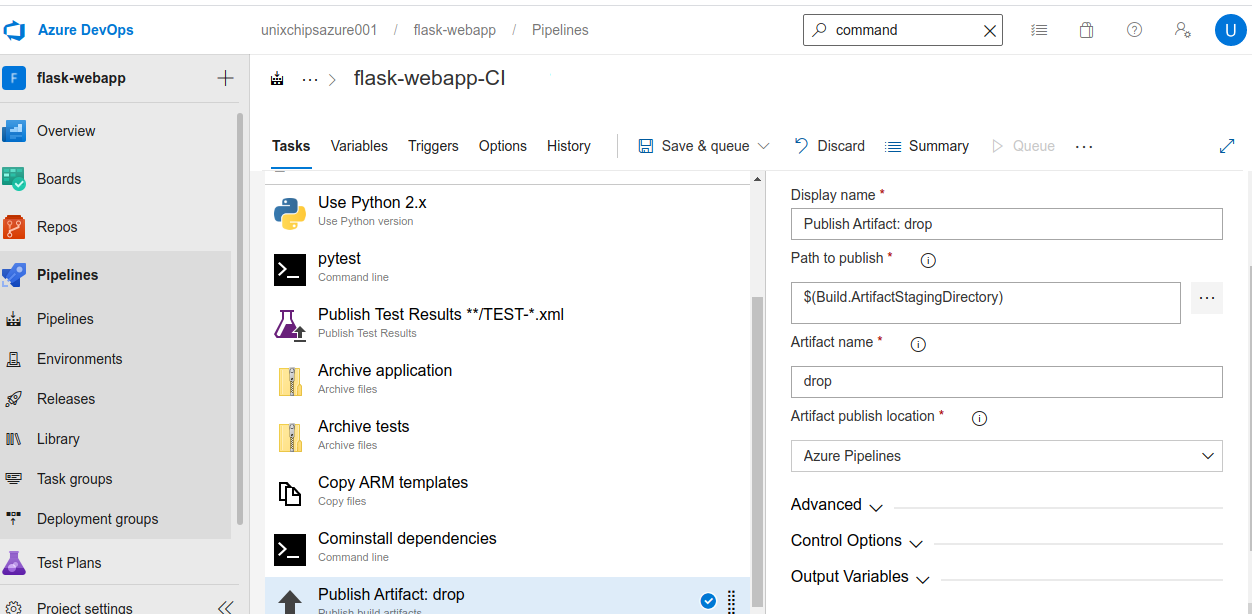This screenshot has width=1252, height=614.
Task: Expand the Control Options section
Action: pyautogui.click(x=857, y=542)
